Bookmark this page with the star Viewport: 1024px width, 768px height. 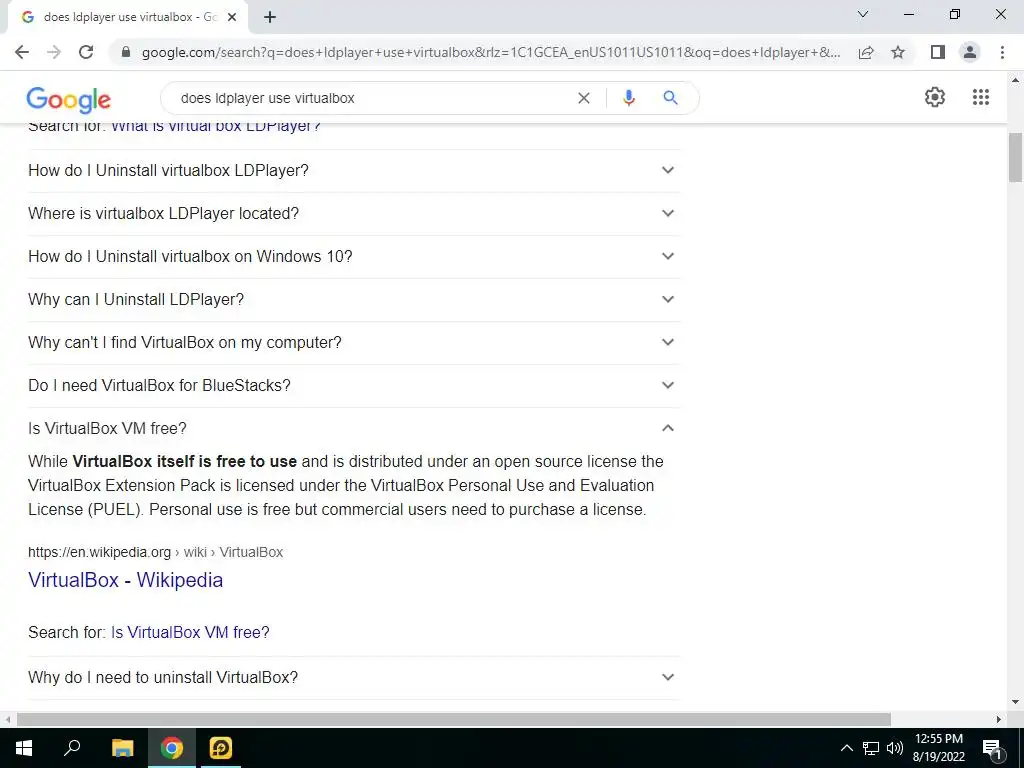(898, 52)
